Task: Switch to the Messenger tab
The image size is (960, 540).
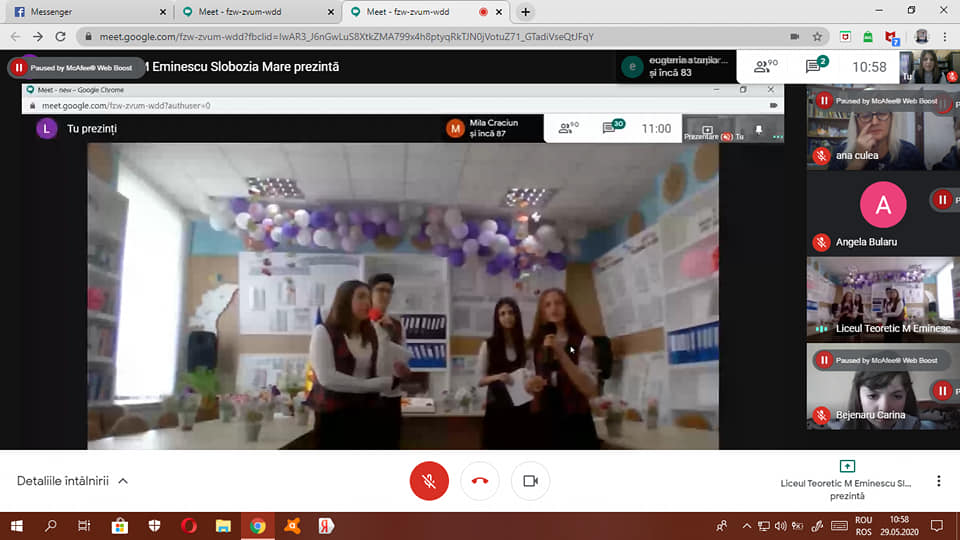Action: [86, 12]
